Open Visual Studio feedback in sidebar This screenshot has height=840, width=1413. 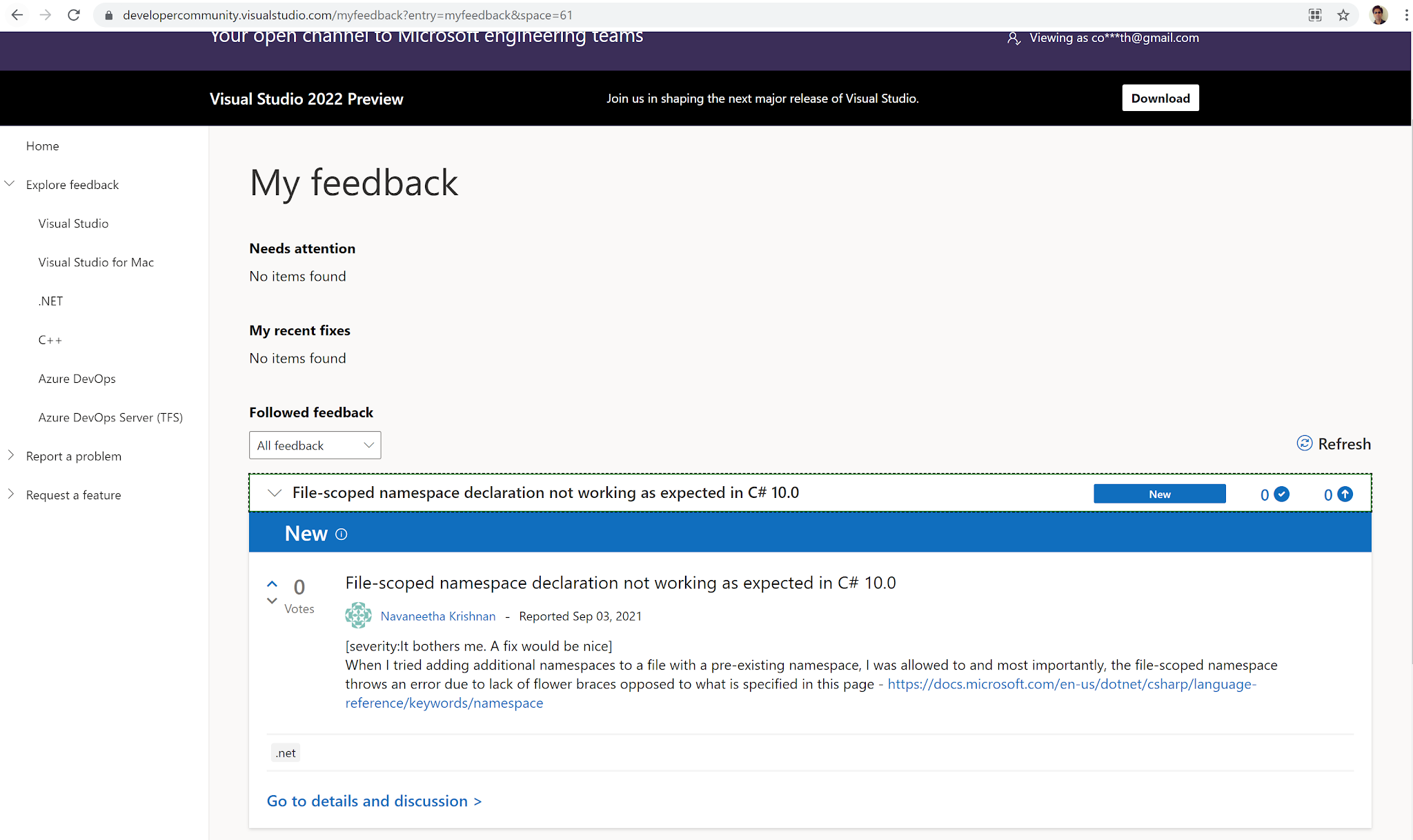74,223
